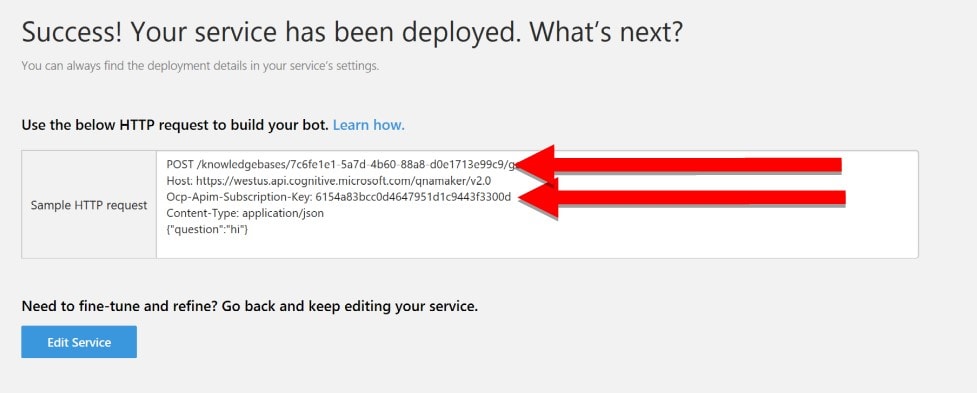Click the deployment details subtitle text
The height and width of the screenshot is (393, 977).
pos(200,65)
